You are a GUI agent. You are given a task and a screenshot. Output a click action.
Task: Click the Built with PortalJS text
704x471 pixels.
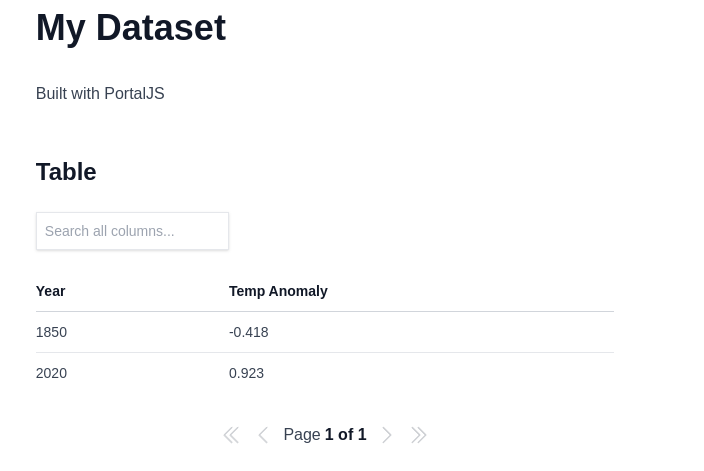coord(100,94)
